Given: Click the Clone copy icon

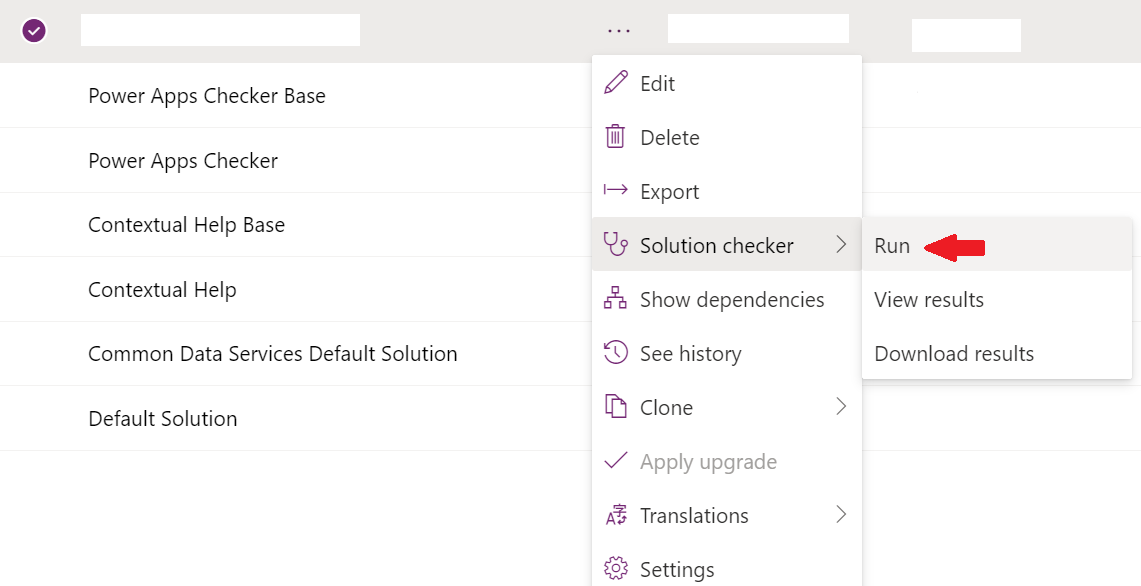Looking at the screenshot, I should [x=616, y=406].
